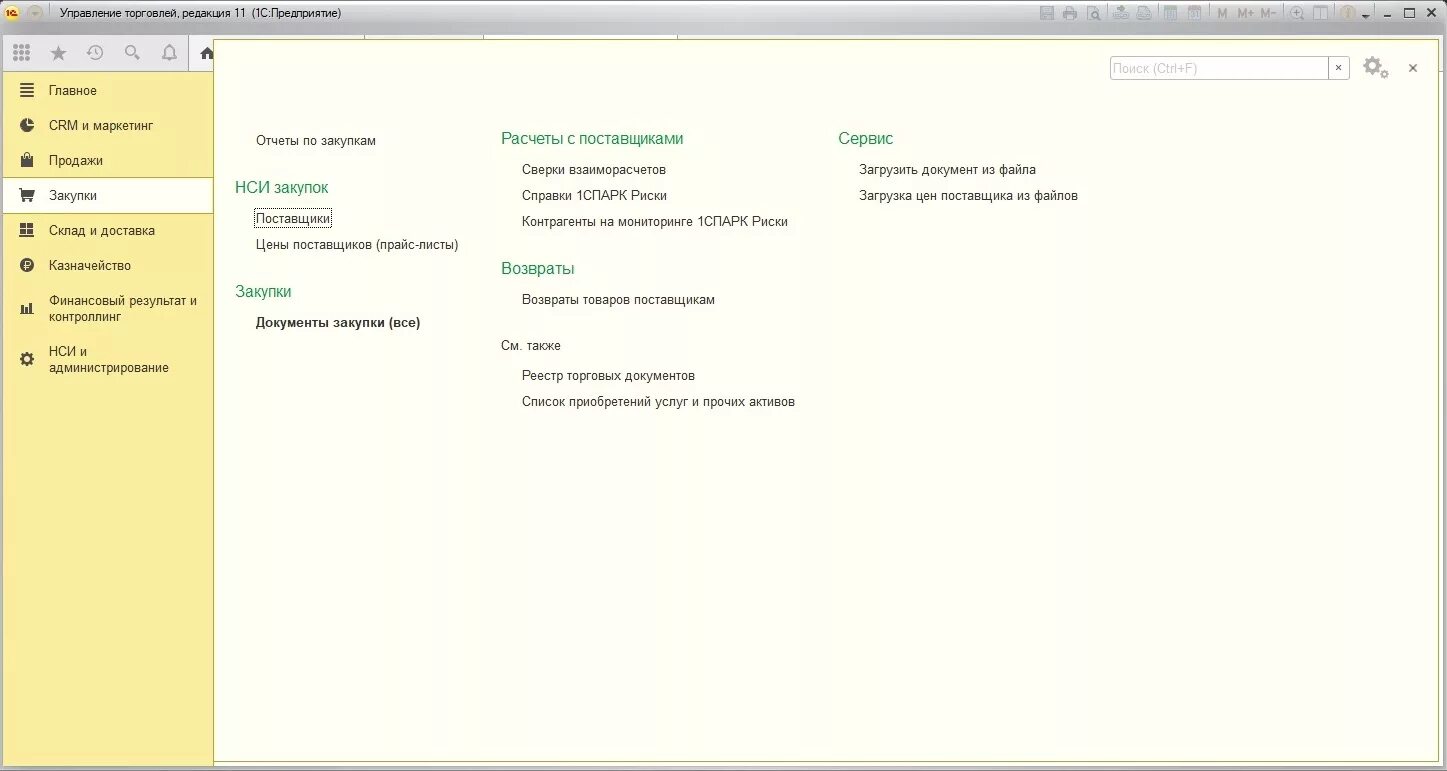
Task: Open Реестр торговых документов
Action: 608,376
